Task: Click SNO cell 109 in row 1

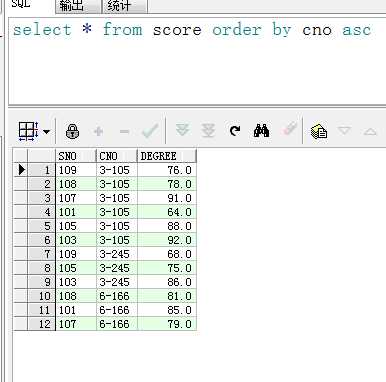Action: [76, 170]
